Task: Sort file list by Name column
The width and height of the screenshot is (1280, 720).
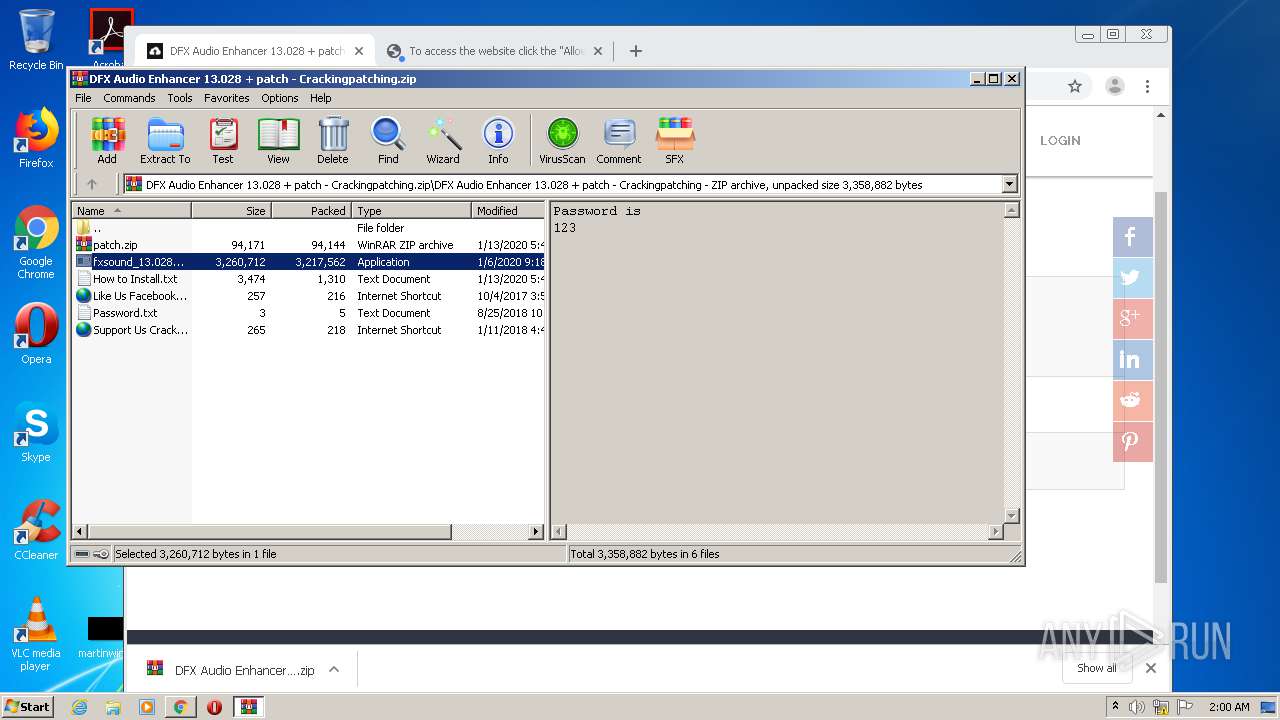Action: pos(132,211)
